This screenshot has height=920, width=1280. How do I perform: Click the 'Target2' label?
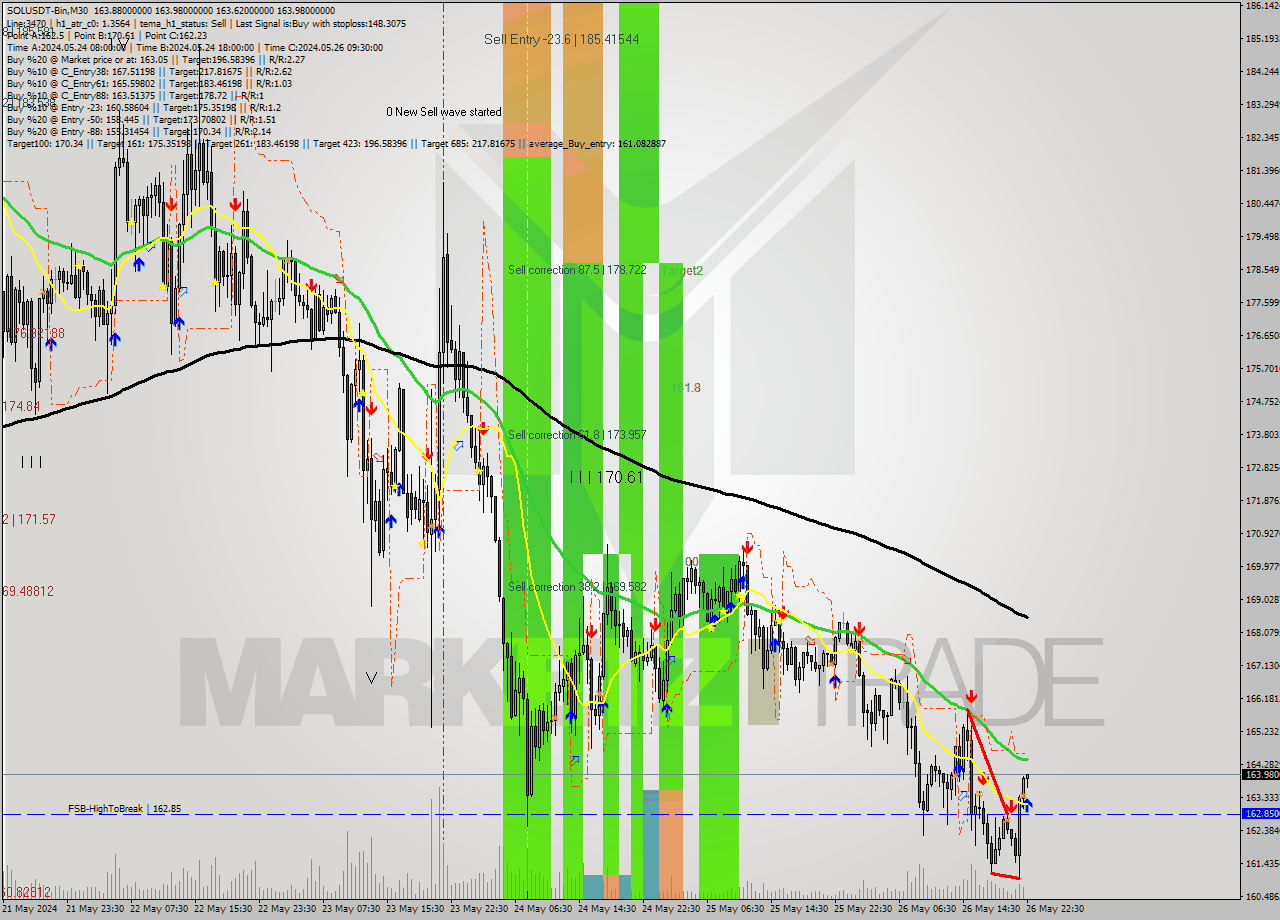coord(681,270)
